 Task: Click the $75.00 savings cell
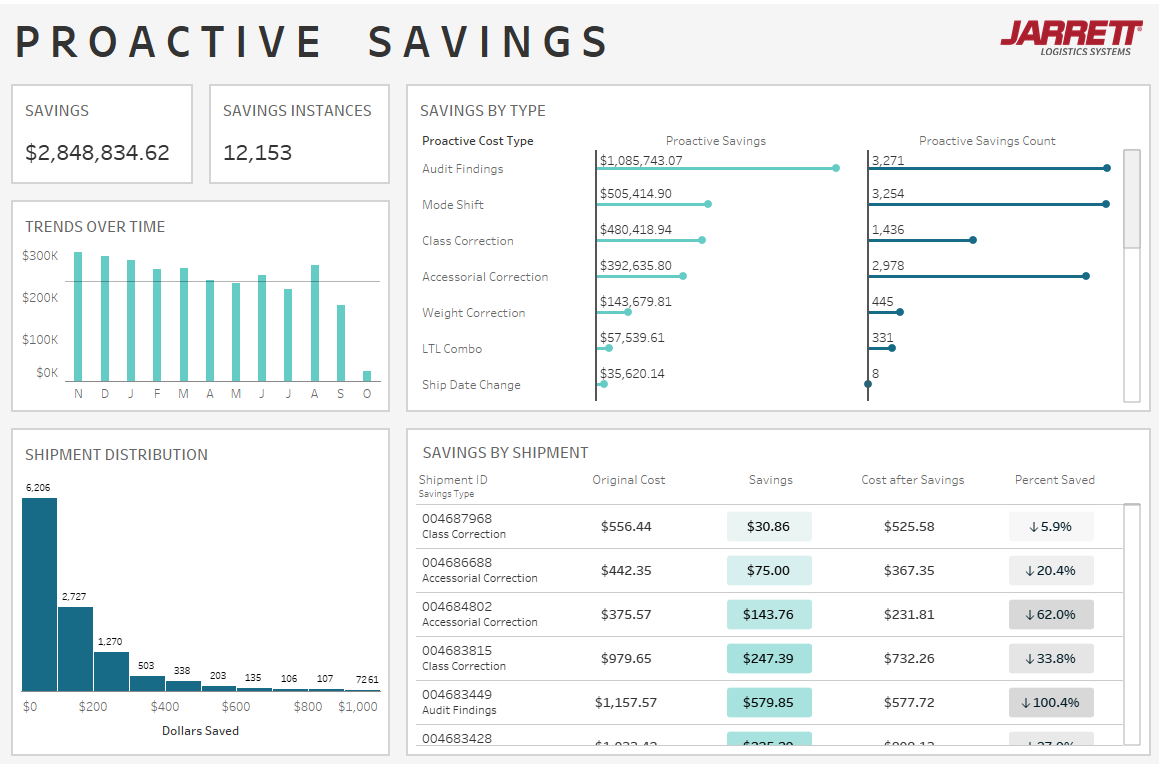(x=768, y=571)
